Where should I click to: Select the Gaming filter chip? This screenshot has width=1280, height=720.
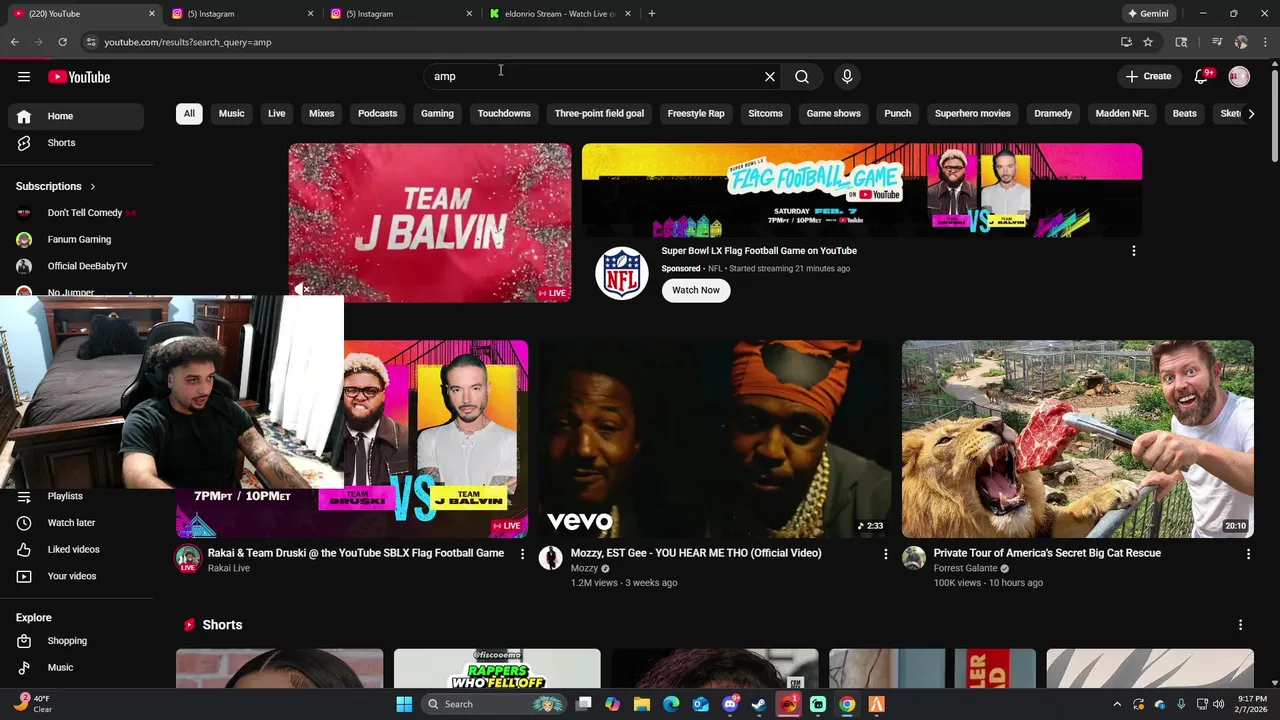tap(437, 113)
